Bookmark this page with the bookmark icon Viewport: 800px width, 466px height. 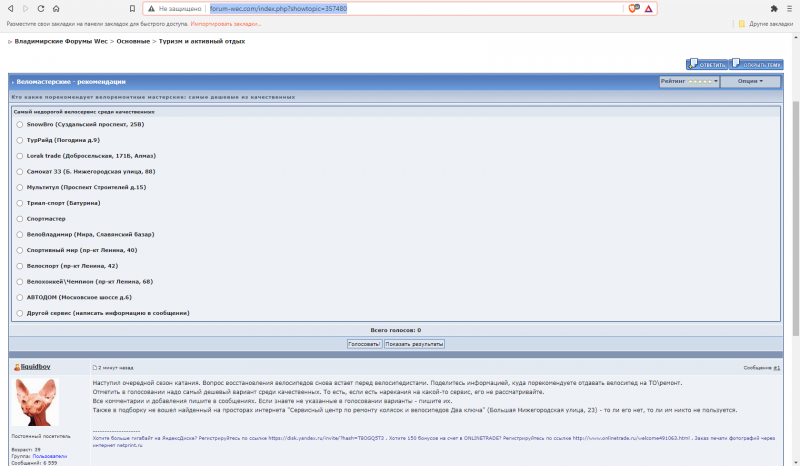point(132,9)
